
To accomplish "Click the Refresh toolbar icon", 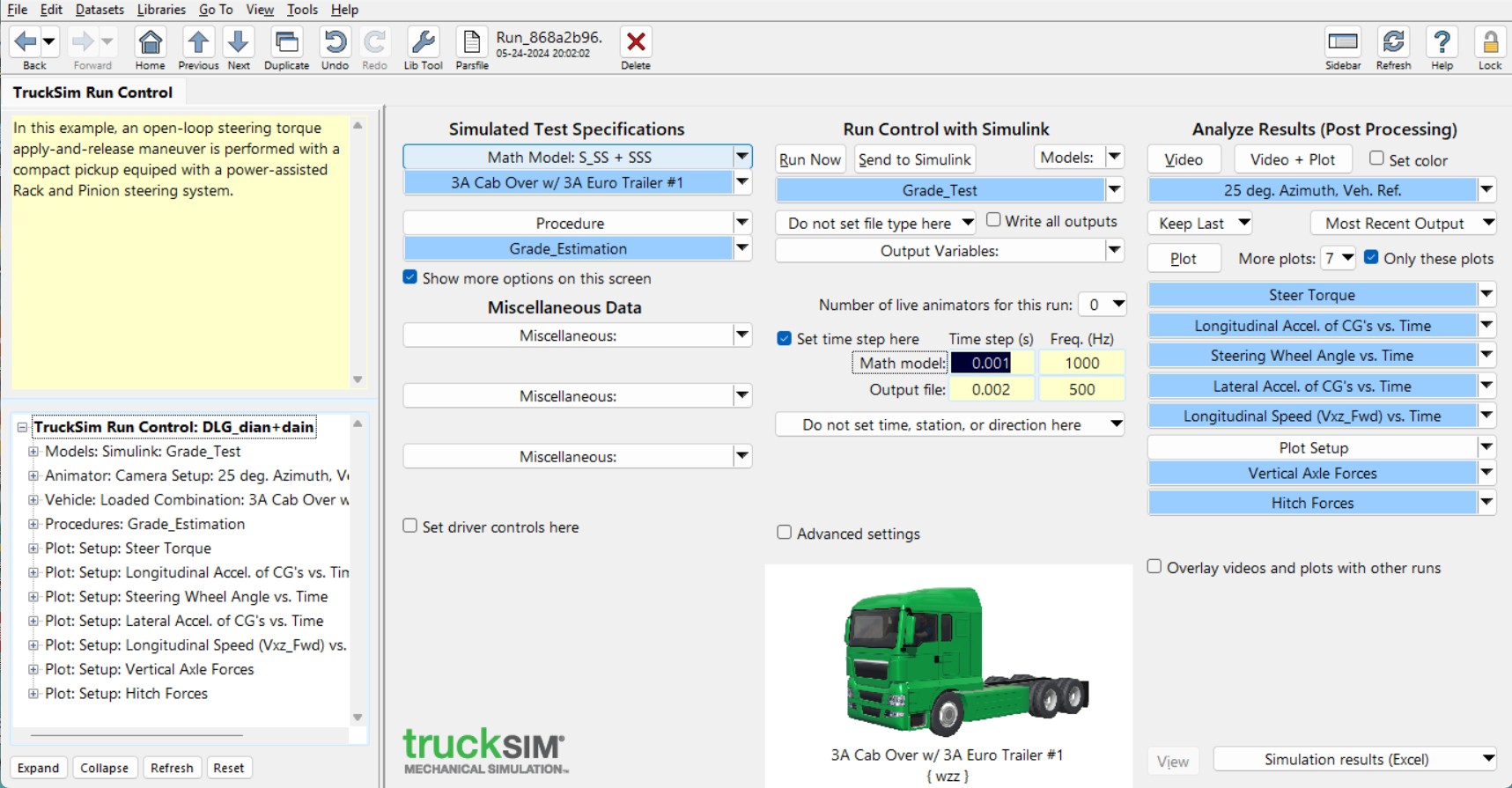I will click(x=1393, y=41).
